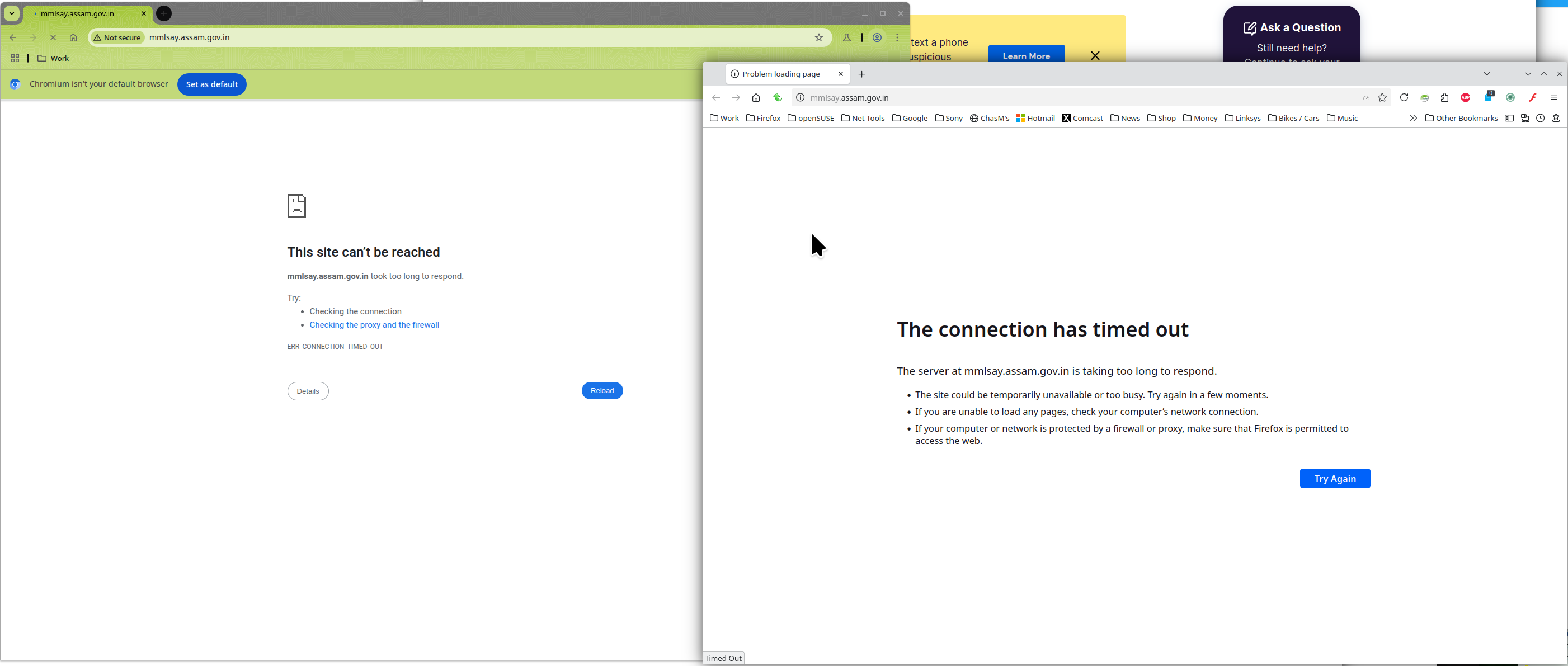Viewport: 1568px width, 666px height.
Task: Open a new Firefox tab
Action: pyautogui.click(x=861, y=74)
